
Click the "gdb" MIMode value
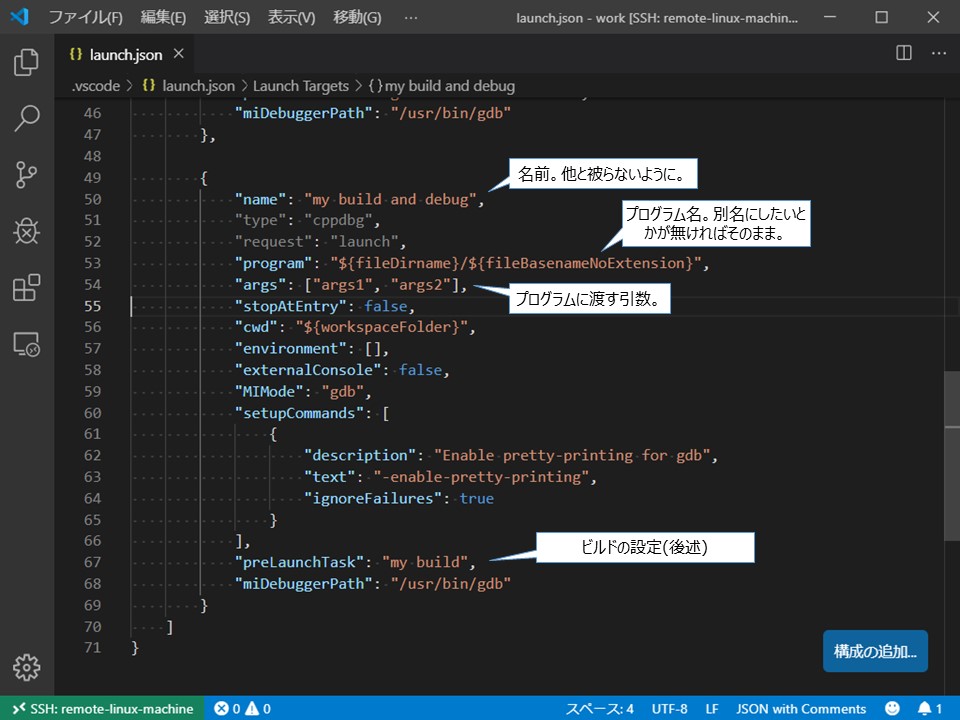click(x=343, y=391)
